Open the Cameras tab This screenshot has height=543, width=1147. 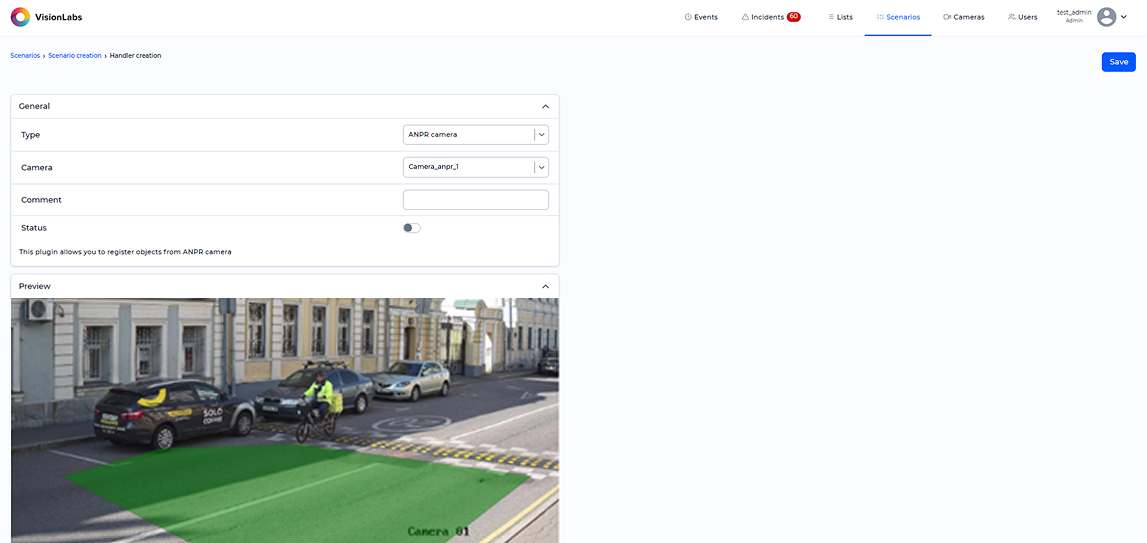[963, 17]
